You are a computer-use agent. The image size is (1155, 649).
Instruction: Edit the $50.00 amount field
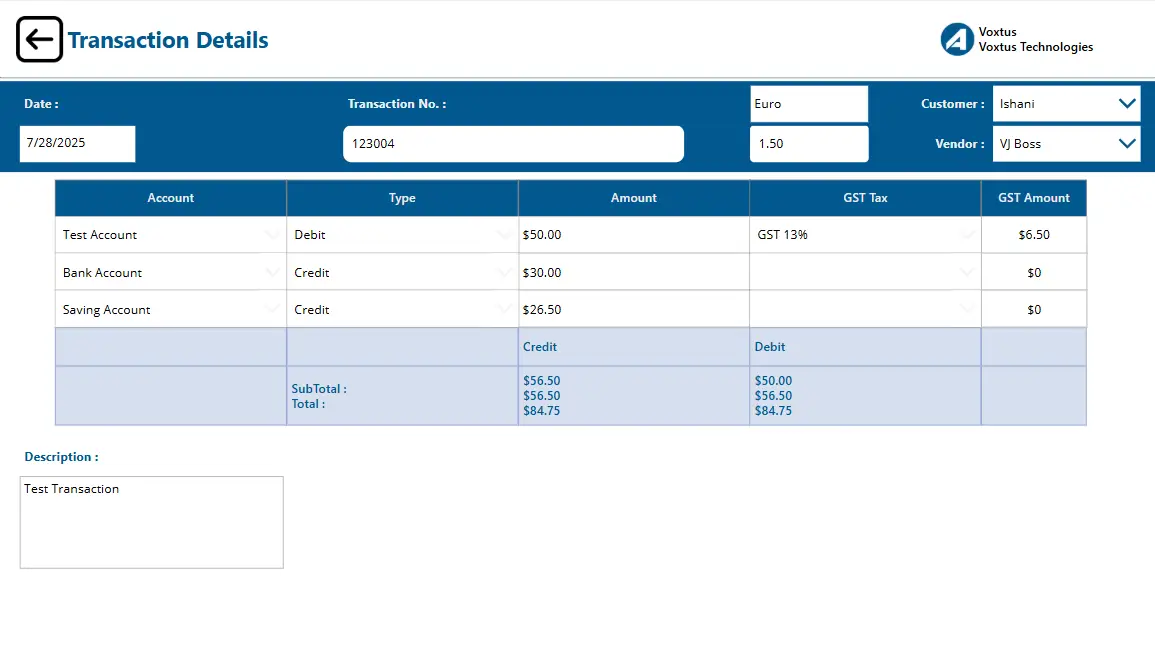pyautogui.click(x=633, y=235)
